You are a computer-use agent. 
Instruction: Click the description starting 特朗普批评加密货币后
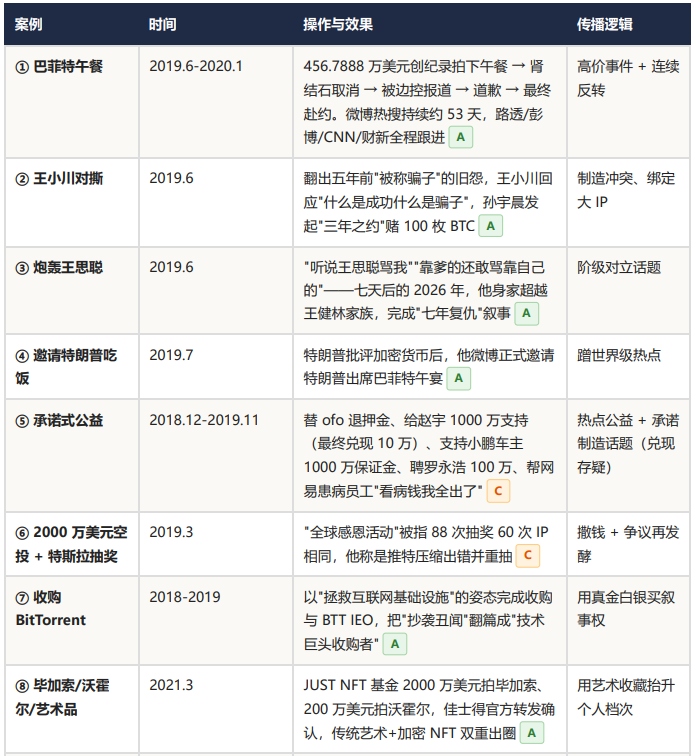point(429,367)
